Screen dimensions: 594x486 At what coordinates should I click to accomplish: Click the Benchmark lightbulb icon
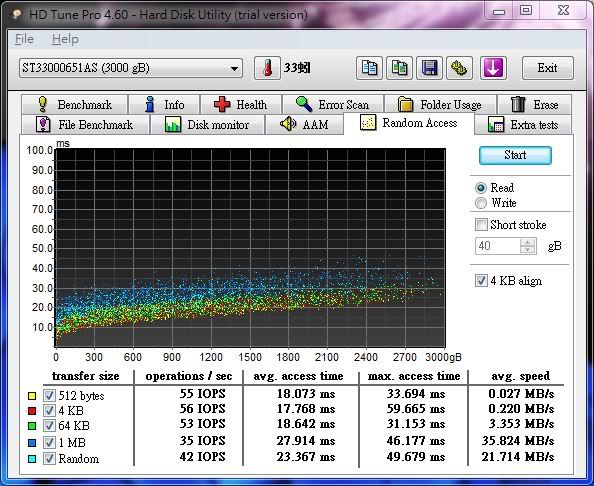coord(43,104)
